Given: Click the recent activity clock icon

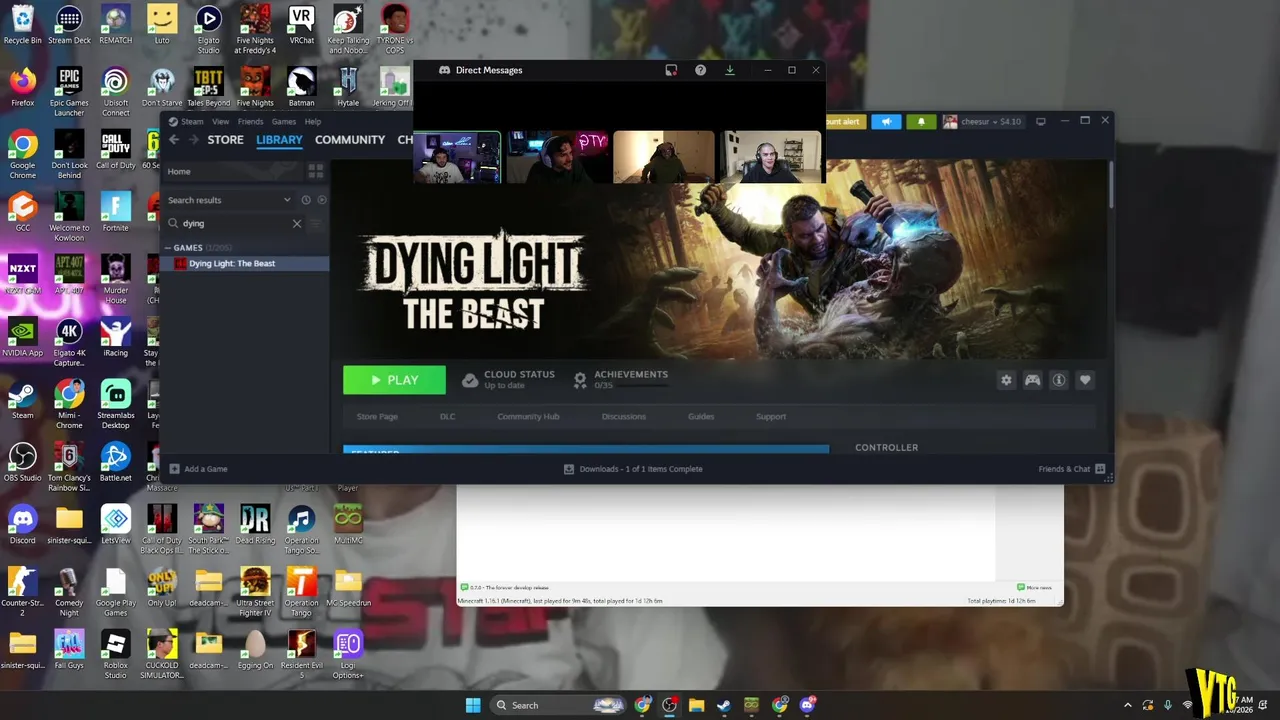Looking at the screenshot, I should (x=306, y=200).
